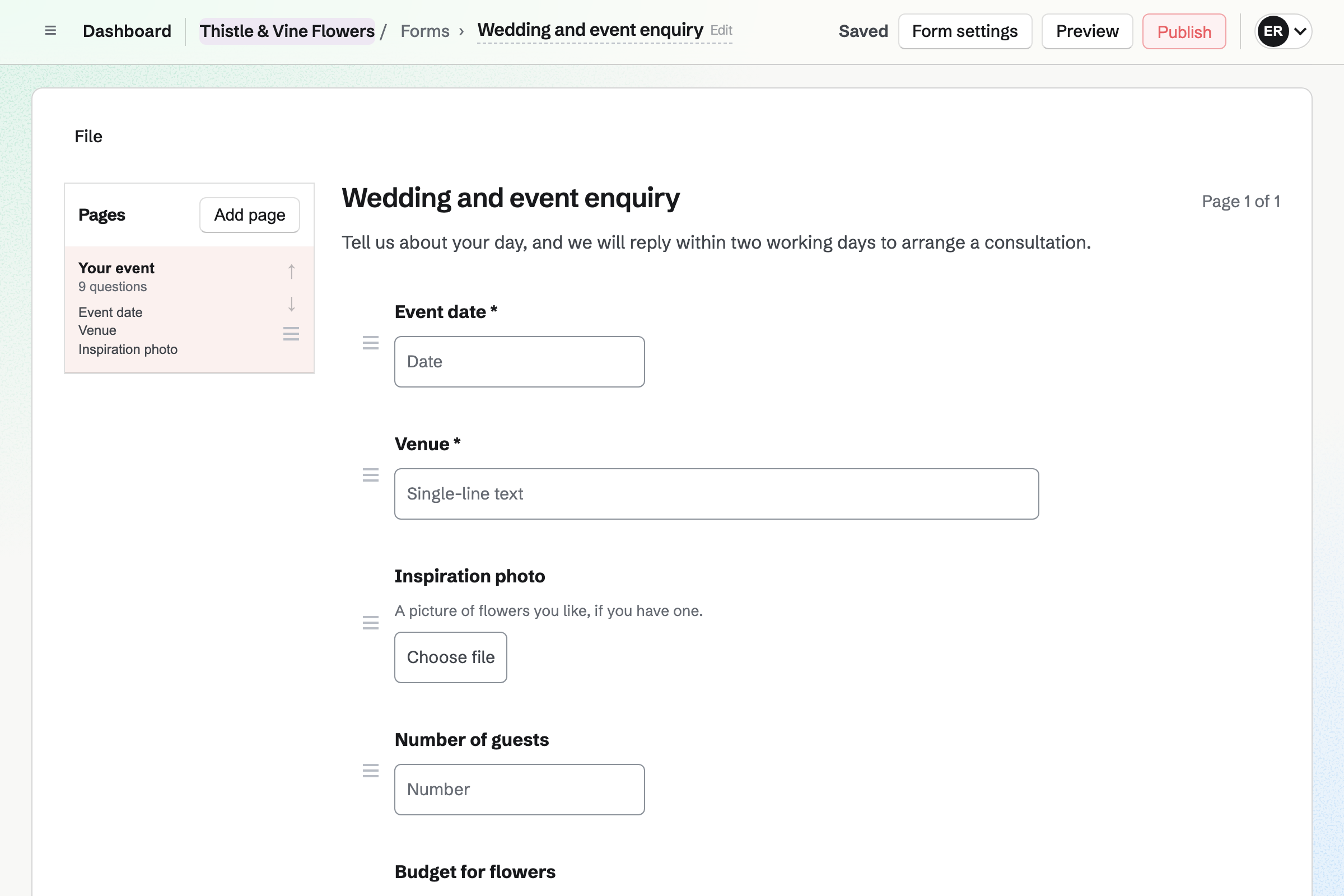Click the form description text
This screenshot has width=1344, height=896.
717,242
